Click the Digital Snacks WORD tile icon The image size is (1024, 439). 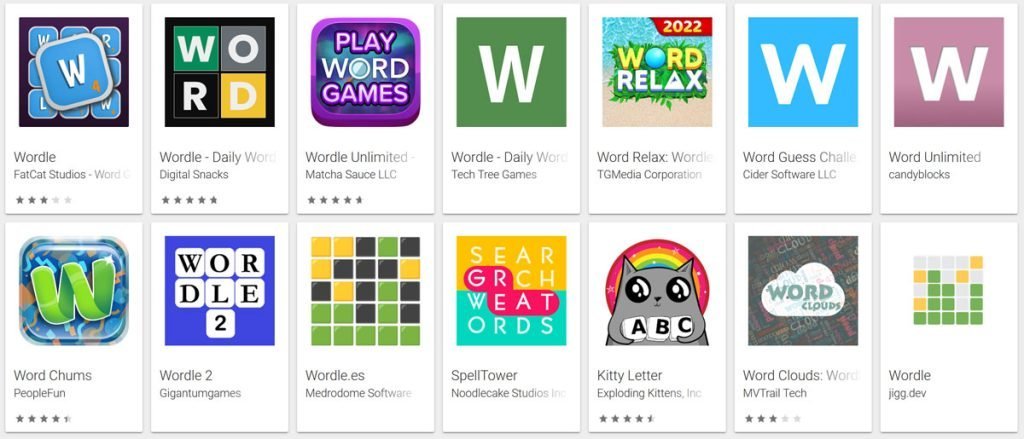pyautogui.click(x=219, y=72)
